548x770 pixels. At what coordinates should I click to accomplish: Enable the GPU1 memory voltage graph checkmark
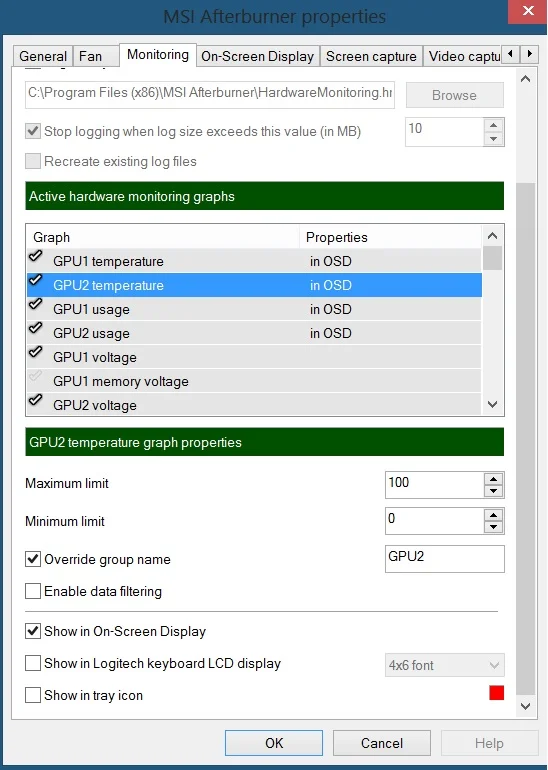pos(35,377)
